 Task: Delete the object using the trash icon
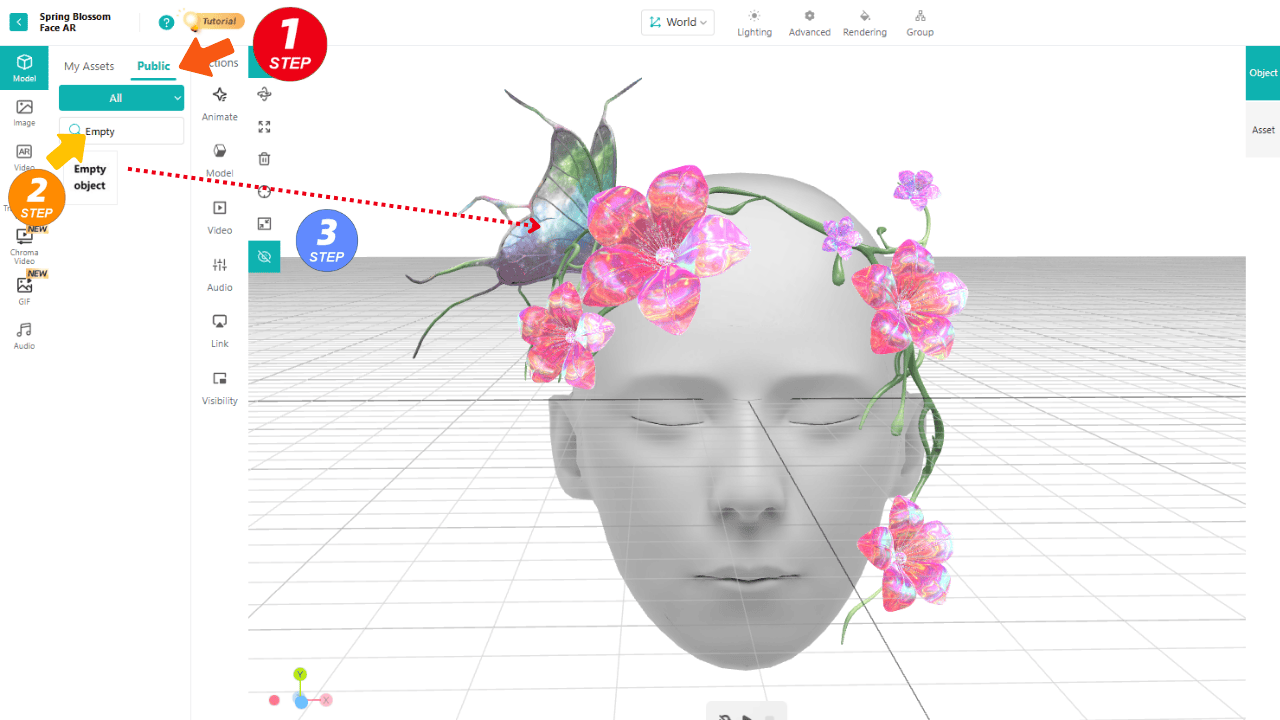tap(264, 158)
